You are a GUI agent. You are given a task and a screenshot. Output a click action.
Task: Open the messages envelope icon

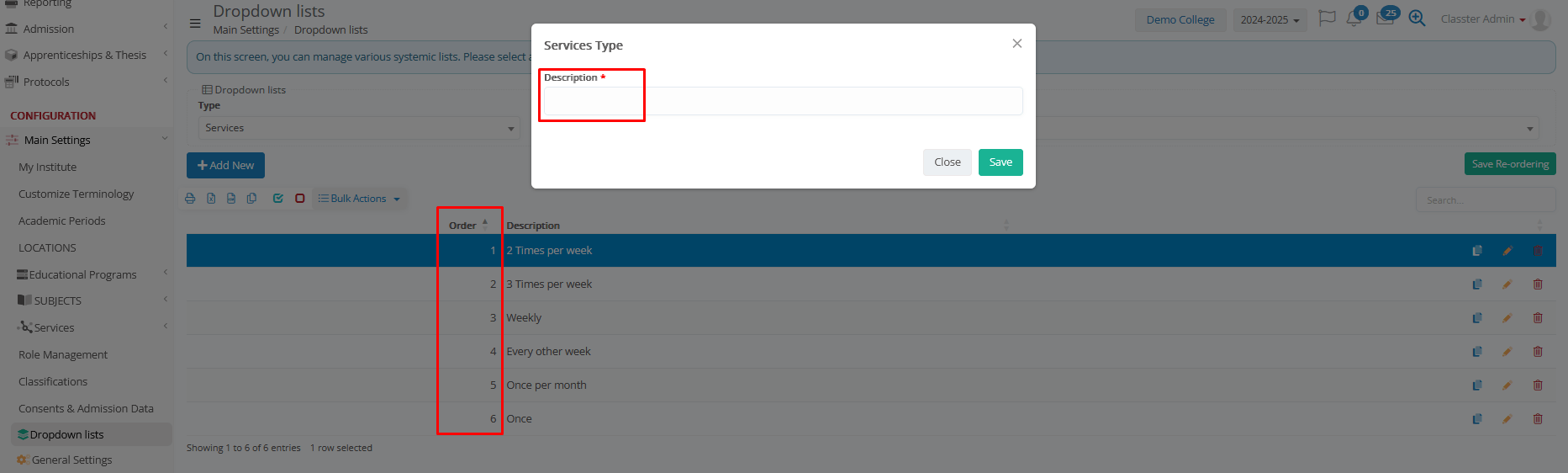(x=1385, y=19)
